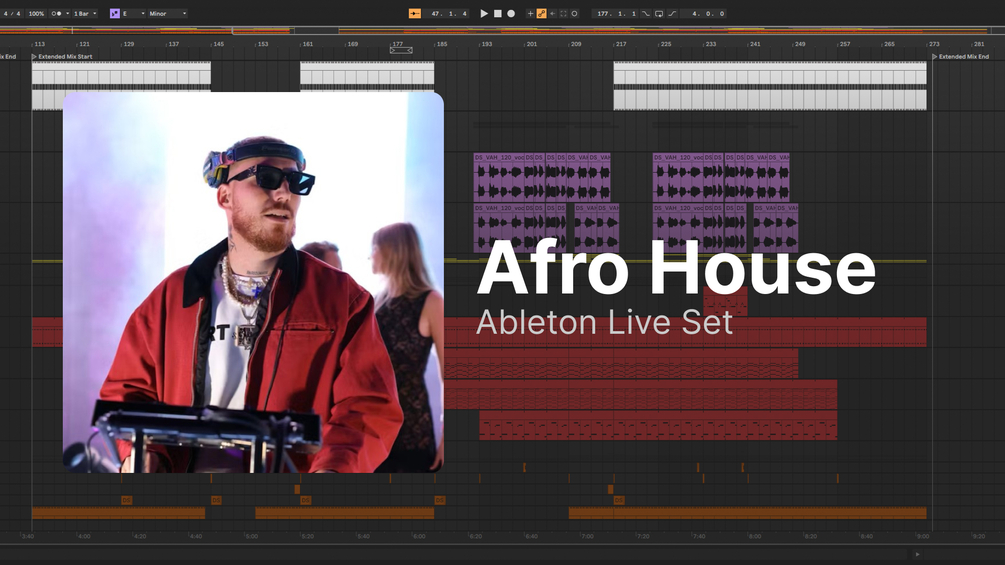Click the loop start position field 177.1.1
This screenshot has height=565, width=1005.
click(x=615, y=13)
